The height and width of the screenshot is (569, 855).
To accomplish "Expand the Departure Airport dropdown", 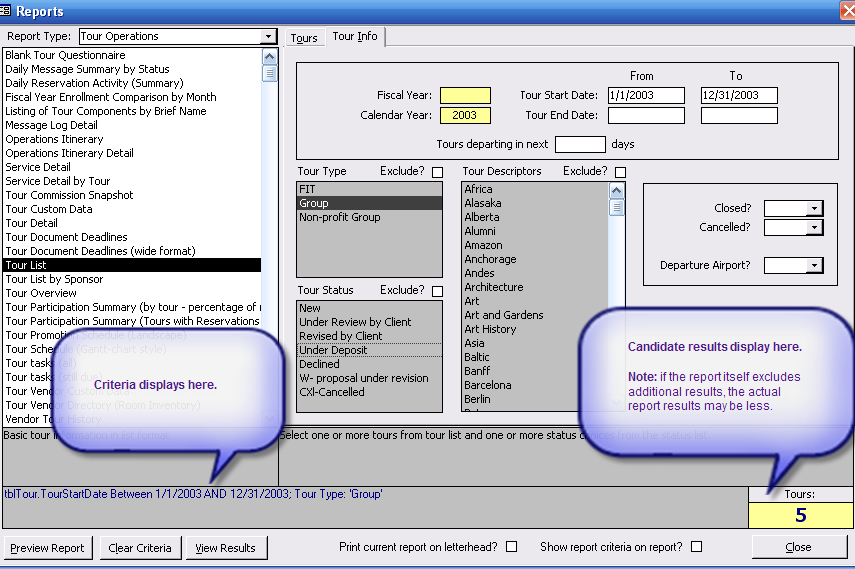I will 815,266.
